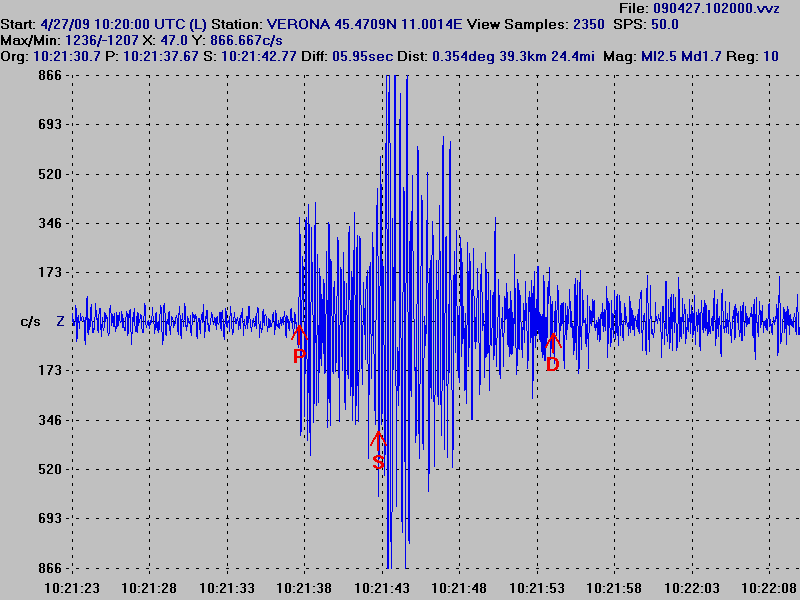Click the red P-wave arrival marker

299,344
